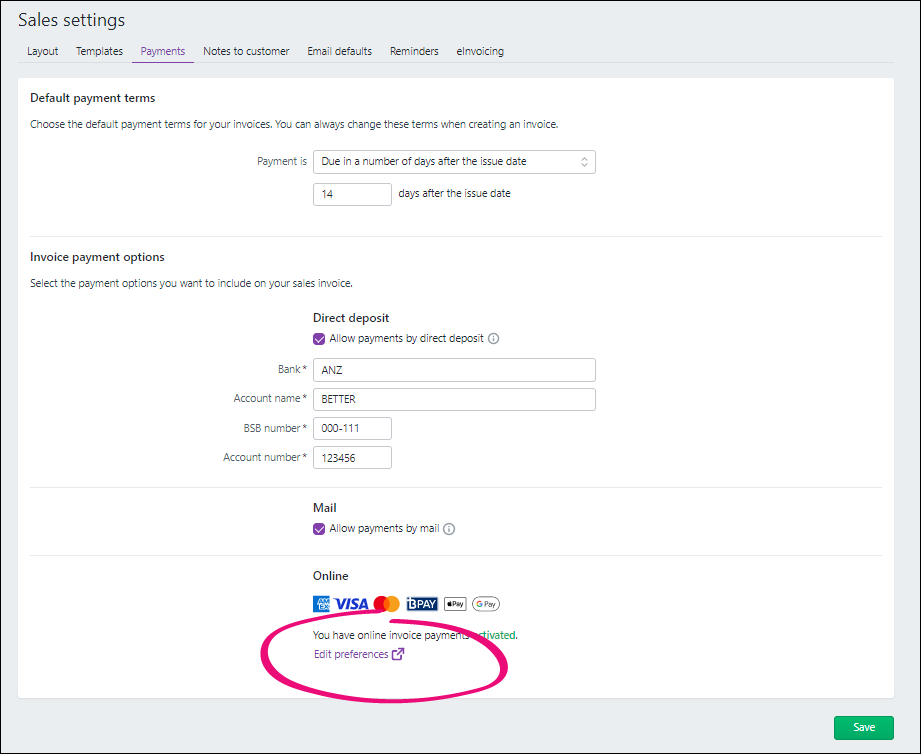921x754 pixels.
Task: Click info icon beside direct deposit option
Action: [x=493, y=339]
